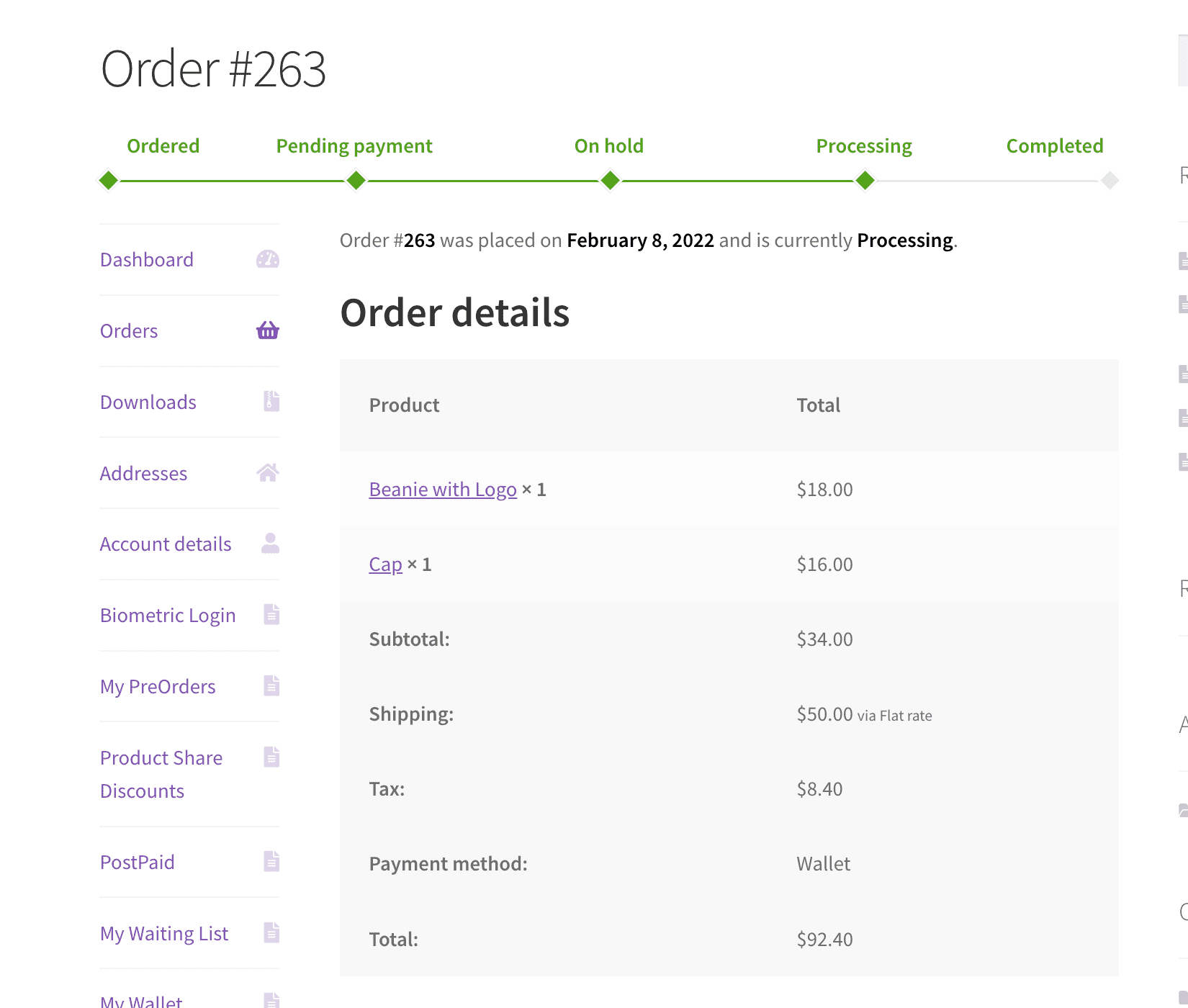Click the February 8, 2022 date text
Screen dimensions: 1188x1008
[641, 240]
